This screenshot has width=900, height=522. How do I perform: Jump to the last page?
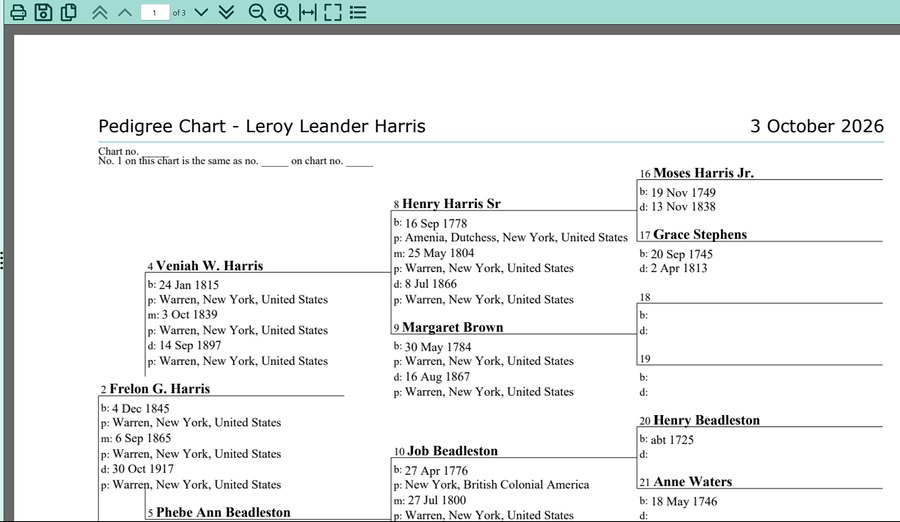226,12
